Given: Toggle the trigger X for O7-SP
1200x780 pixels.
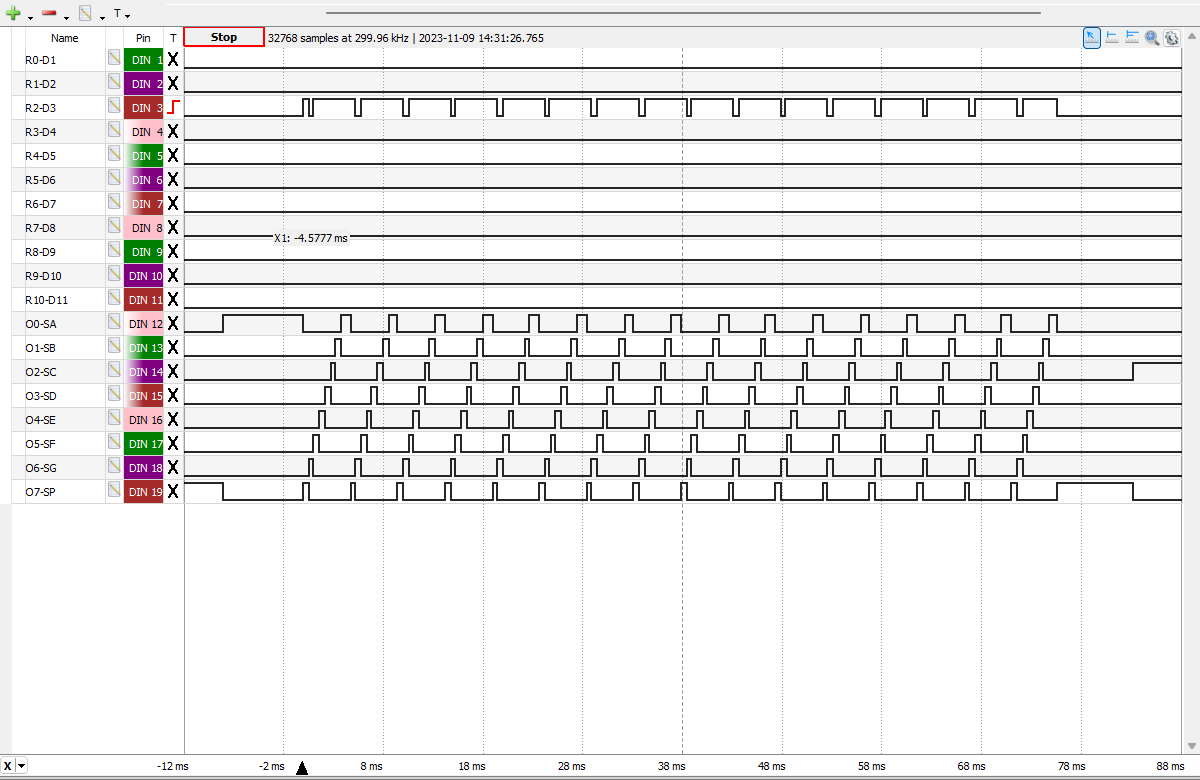Looking at the screenshot, I should coord(173,491).
